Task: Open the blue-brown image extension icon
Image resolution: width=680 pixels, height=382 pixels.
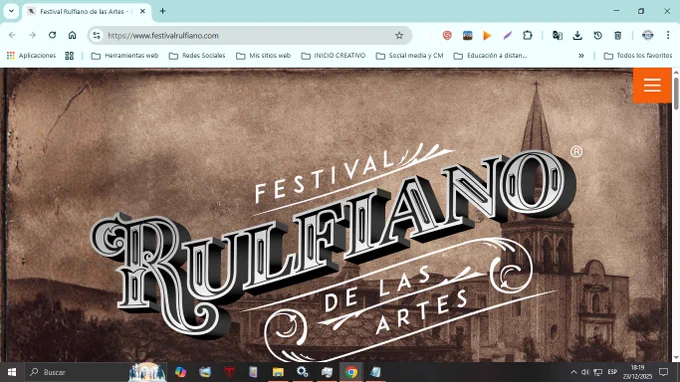Action: (468, 36)
